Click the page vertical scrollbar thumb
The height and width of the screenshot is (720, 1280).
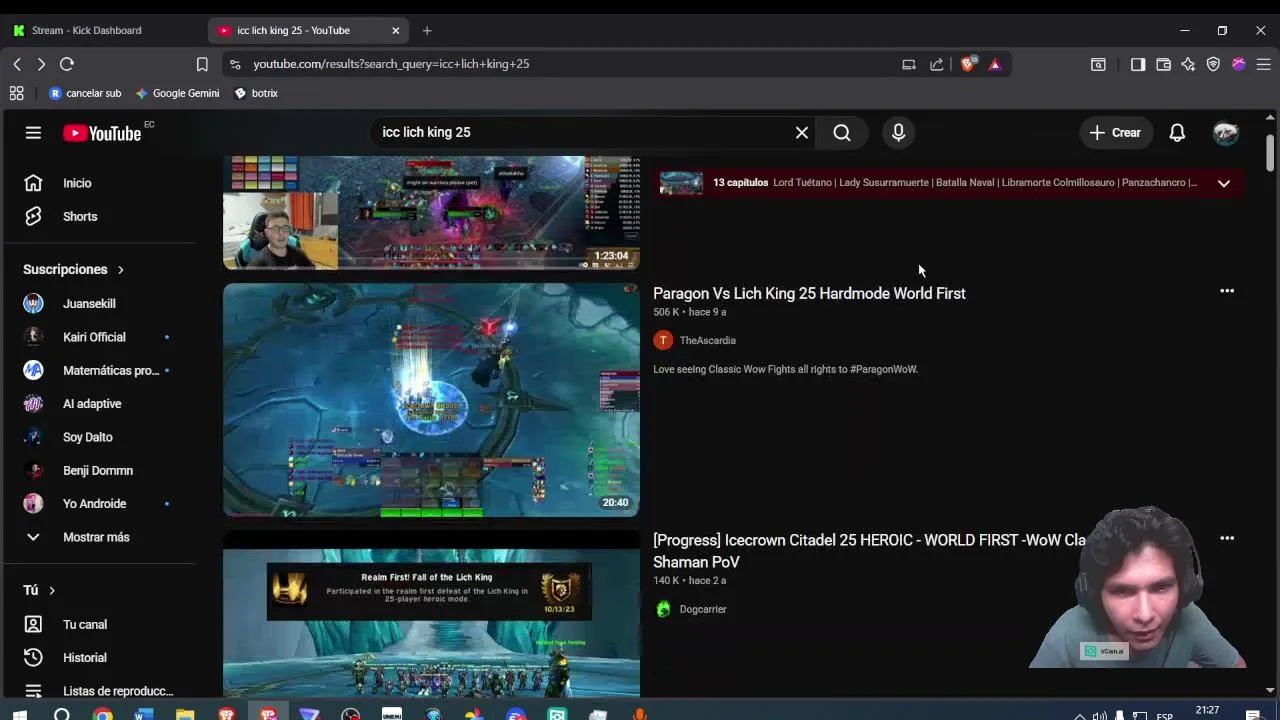[x=1270, y=151]
